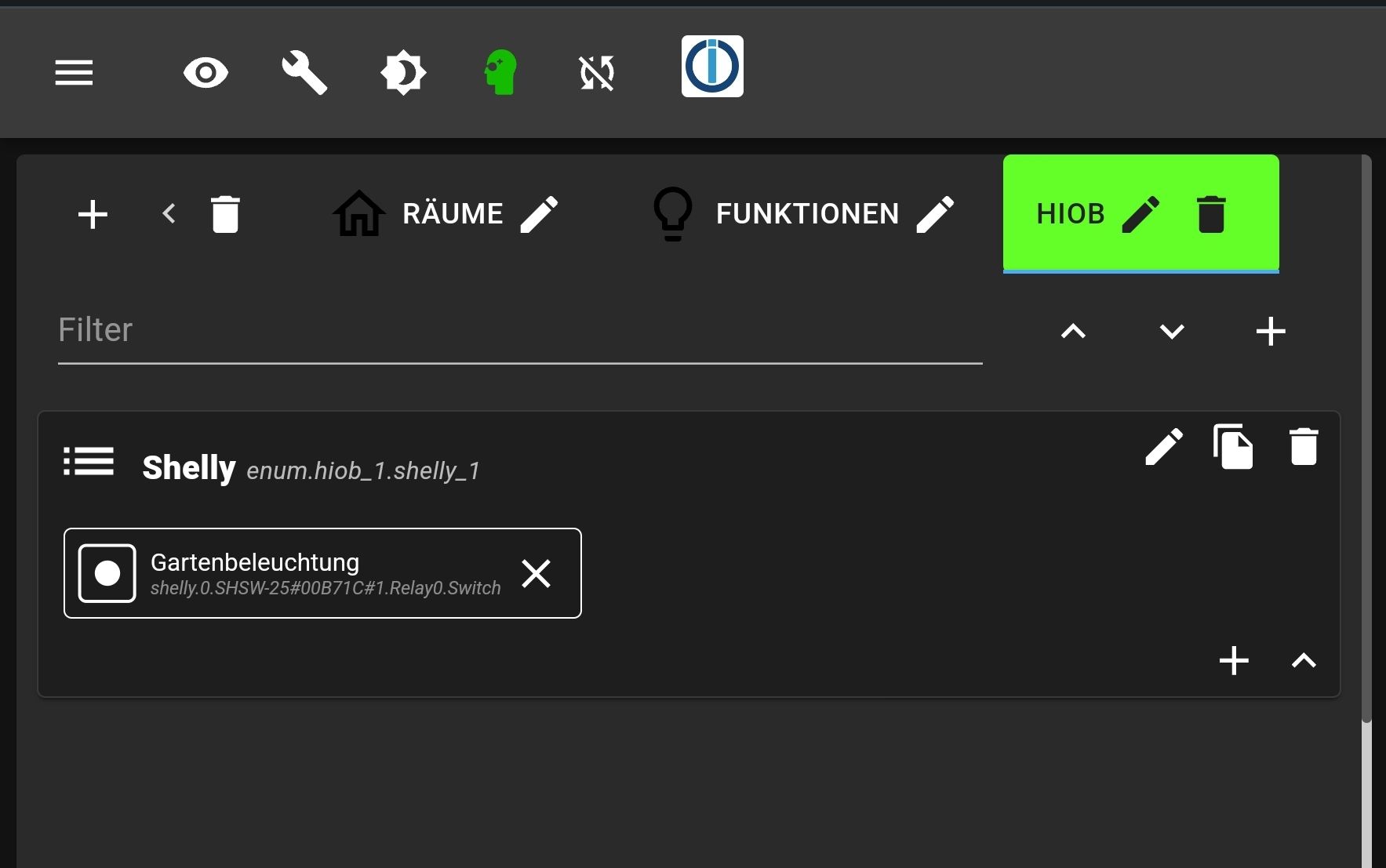Add new enum category with plus icon
This screenshot has width=1386, height=868.
[93, 214]
